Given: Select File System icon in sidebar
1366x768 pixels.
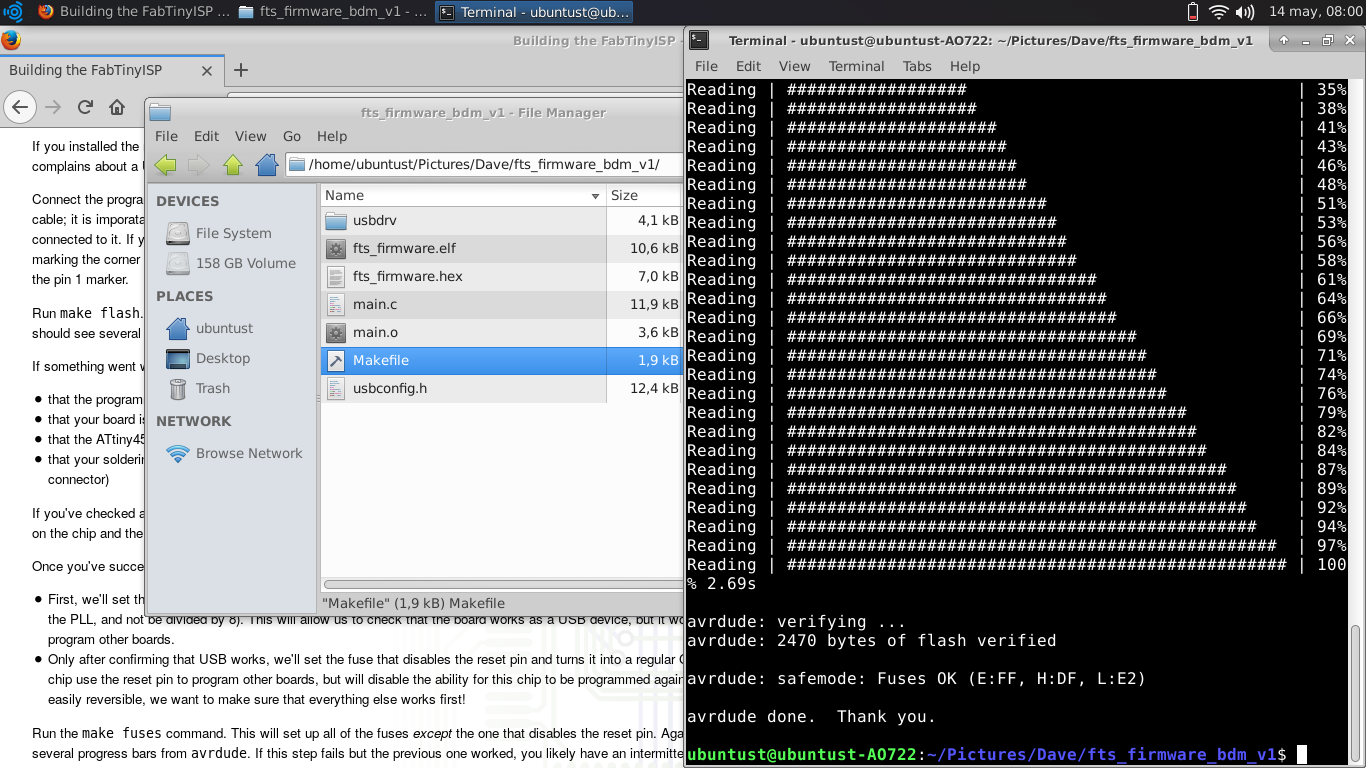Looking at the screenshot, I should point(177,233).
